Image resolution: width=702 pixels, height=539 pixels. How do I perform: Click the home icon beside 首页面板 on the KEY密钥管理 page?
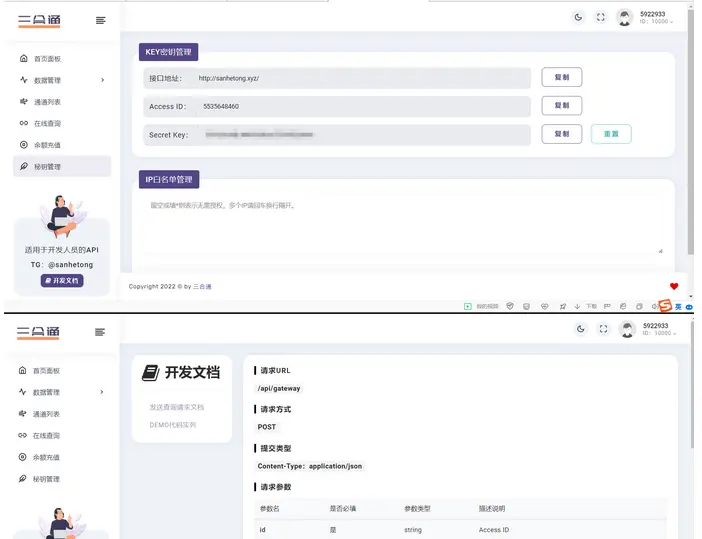[24, 58]
